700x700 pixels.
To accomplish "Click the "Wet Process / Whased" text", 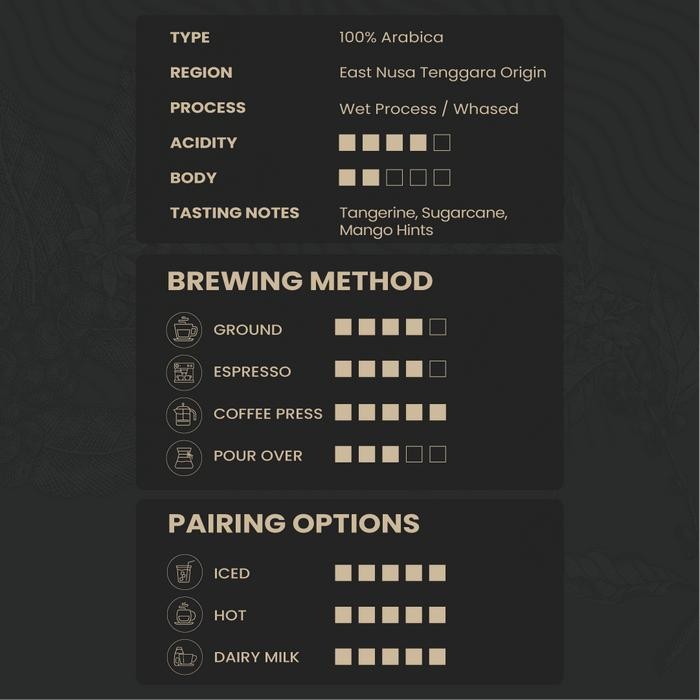I will (x=428, y=109).
